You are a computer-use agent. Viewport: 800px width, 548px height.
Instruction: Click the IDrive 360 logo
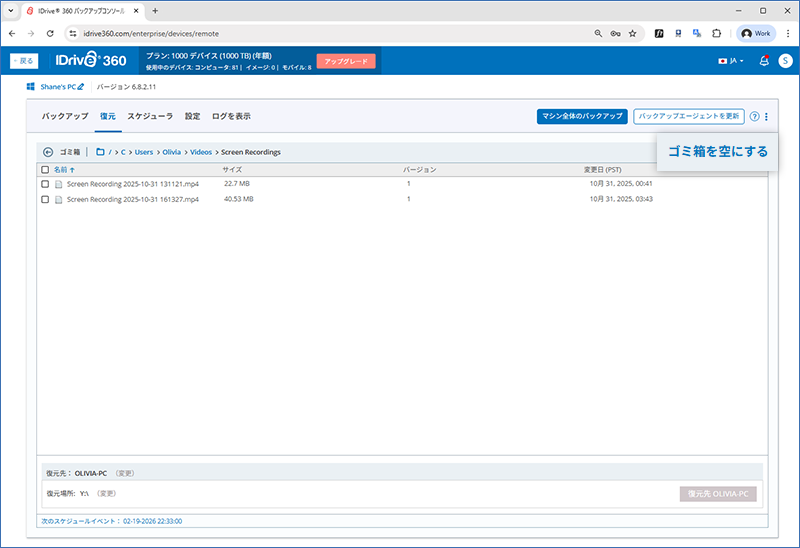tap(91, 61)
